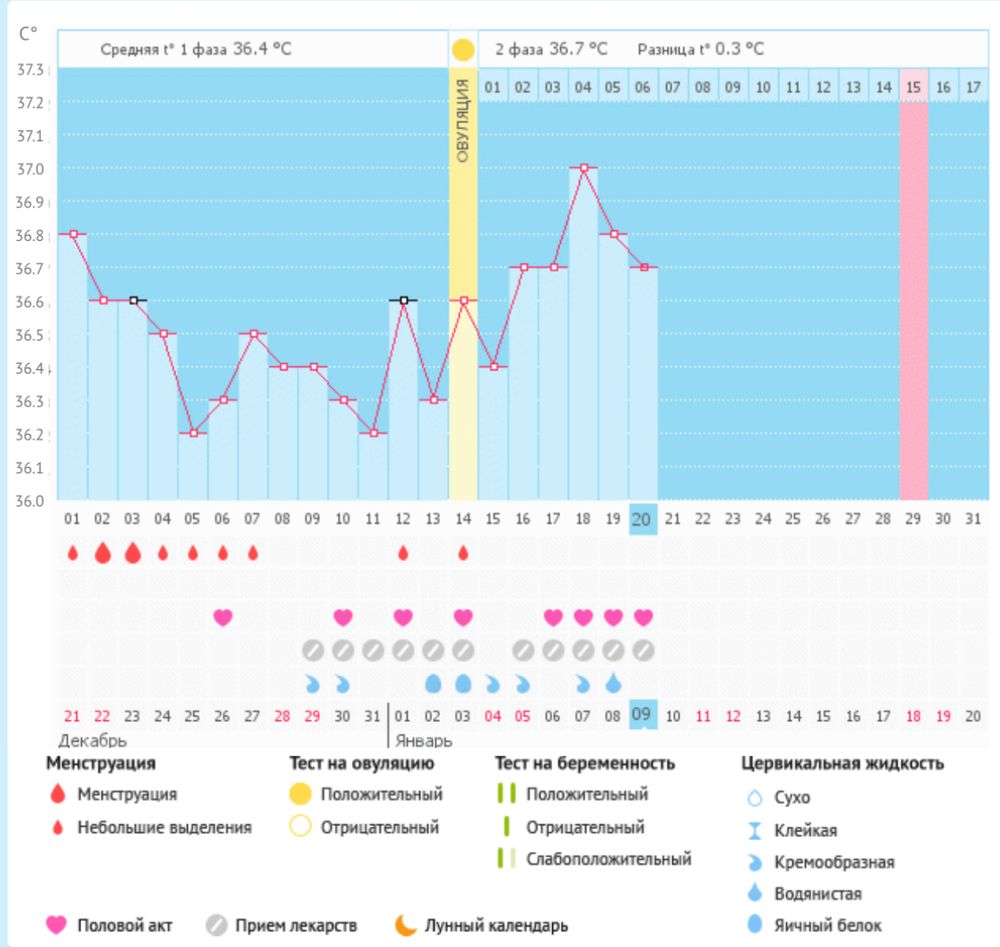The height and width of the screenshot is (947, 1000).
Task: Click the egg-white fluid icon on cycle day 14
Action: coord(463,684)
